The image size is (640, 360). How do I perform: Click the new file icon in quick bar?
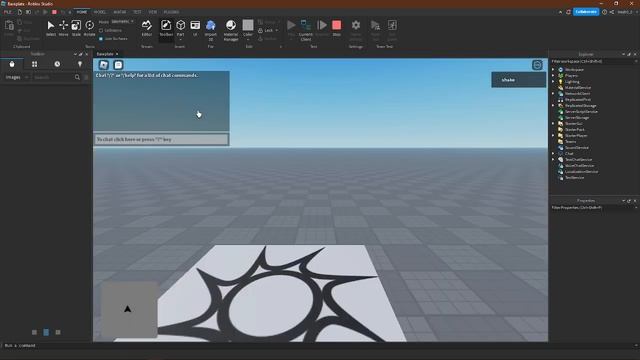pos(20,12)
